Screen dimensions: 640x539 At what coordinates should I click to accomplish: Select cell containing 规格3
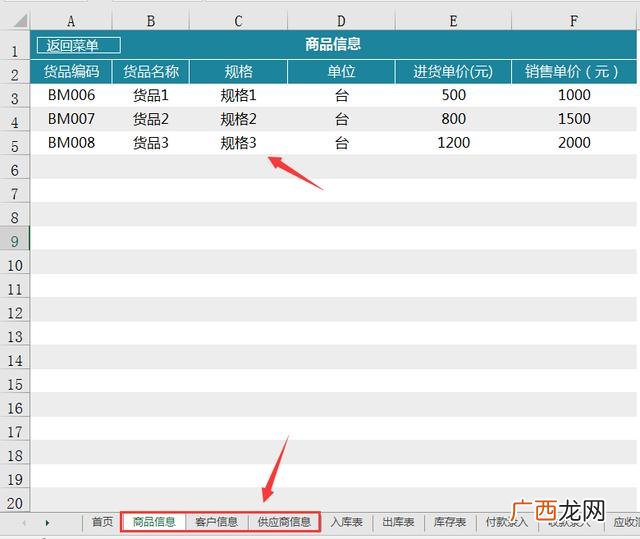tap(238, 142)
